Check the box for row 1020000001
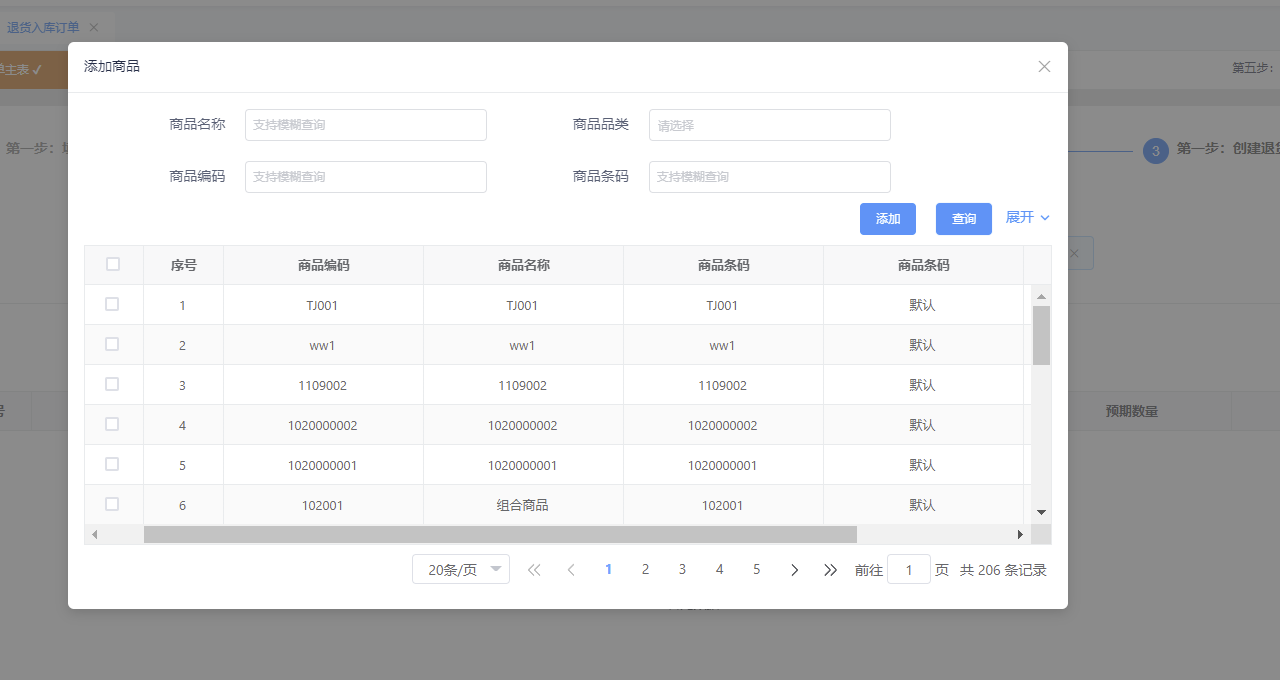The image size is (1280, 680). 112,464
